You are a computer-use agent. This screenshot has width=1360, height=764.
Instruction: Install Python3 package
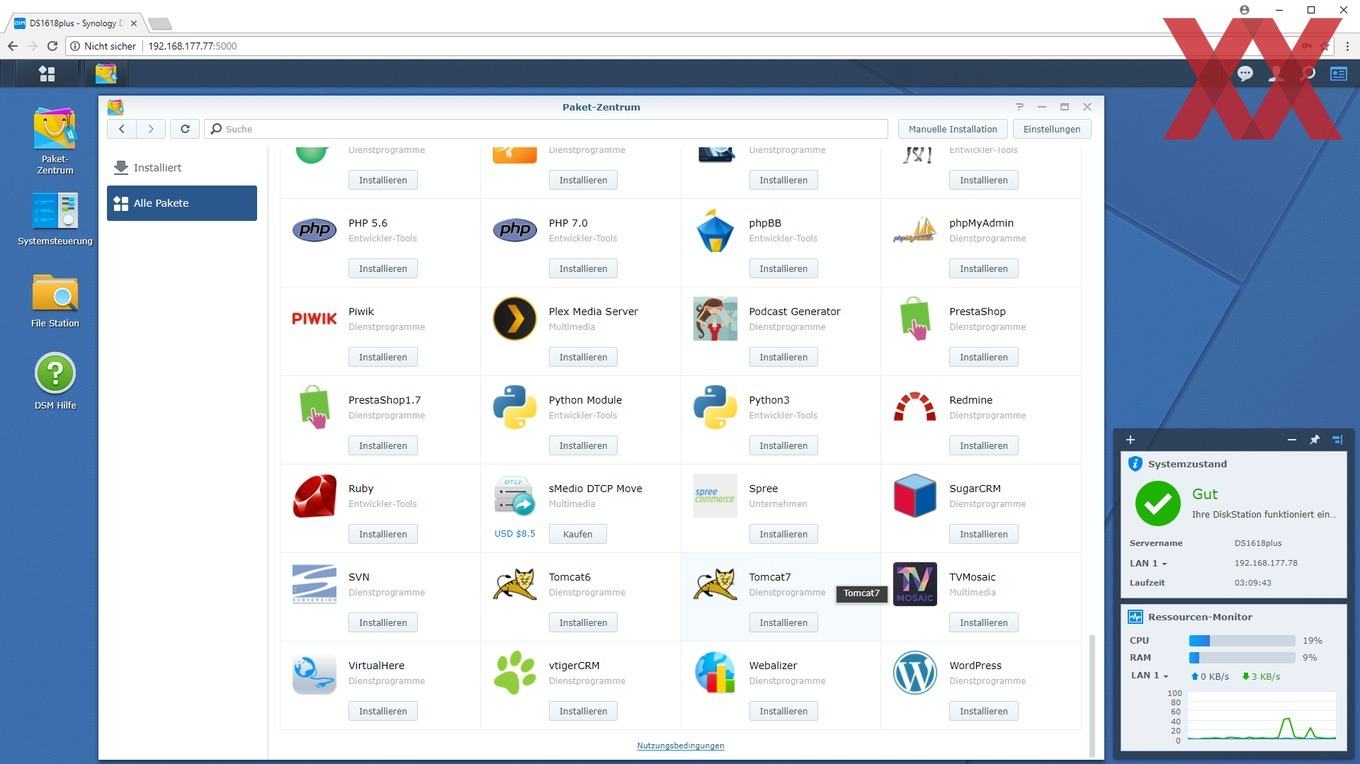783,446
